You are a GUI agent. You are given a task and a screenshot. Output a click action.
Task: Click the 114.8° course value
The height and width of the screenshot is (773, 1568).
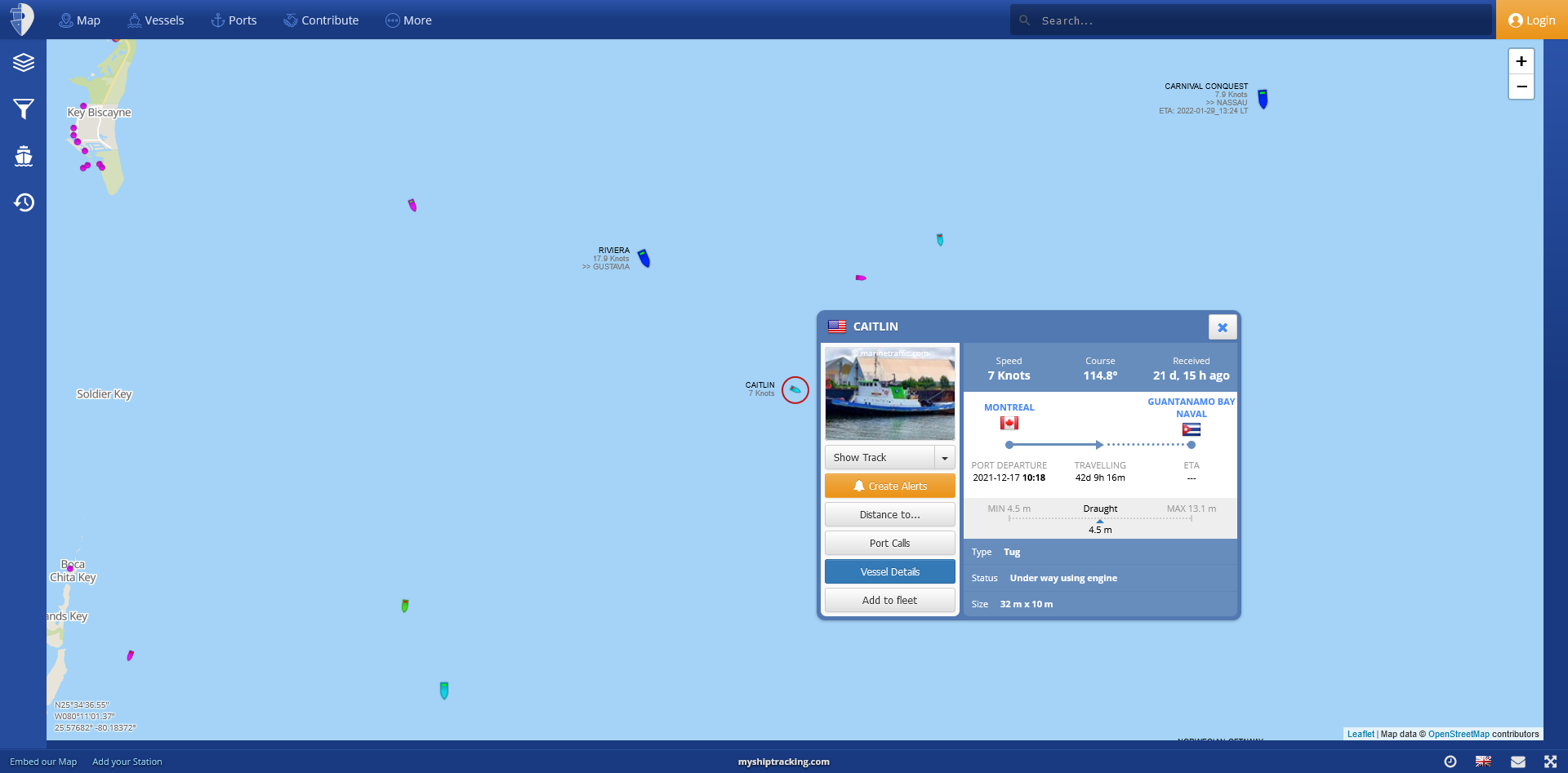click(x=1100, y=375)
